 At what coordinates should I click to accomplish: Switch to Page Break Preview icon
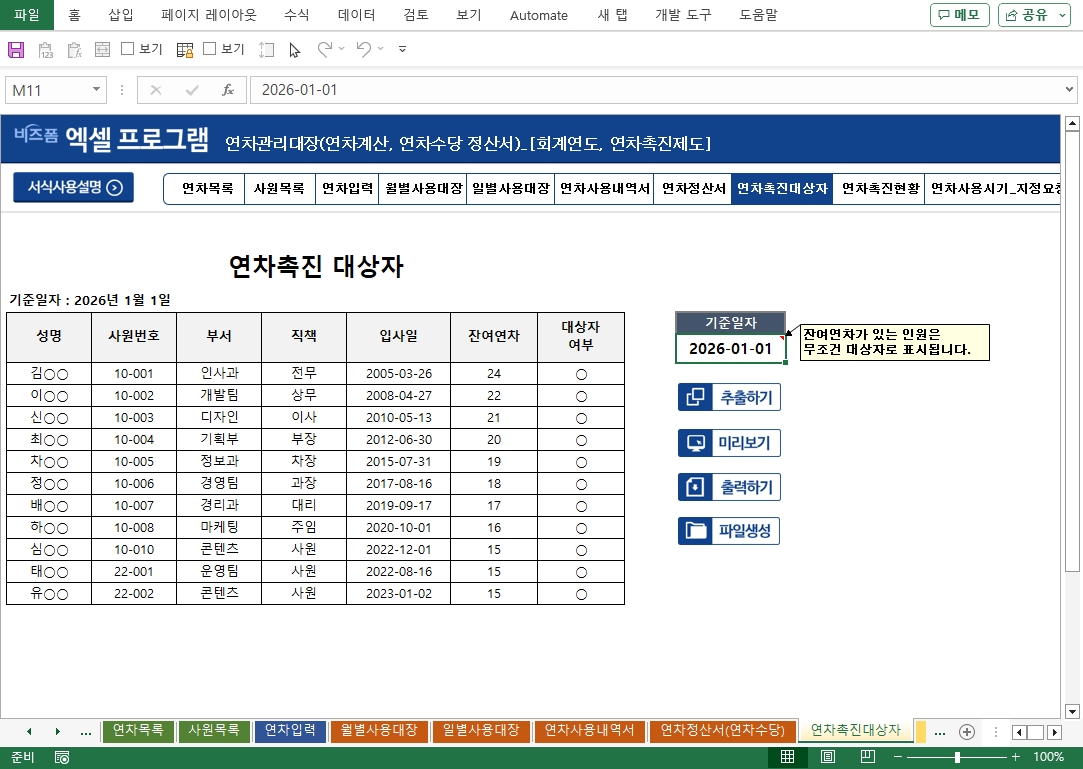868,757
